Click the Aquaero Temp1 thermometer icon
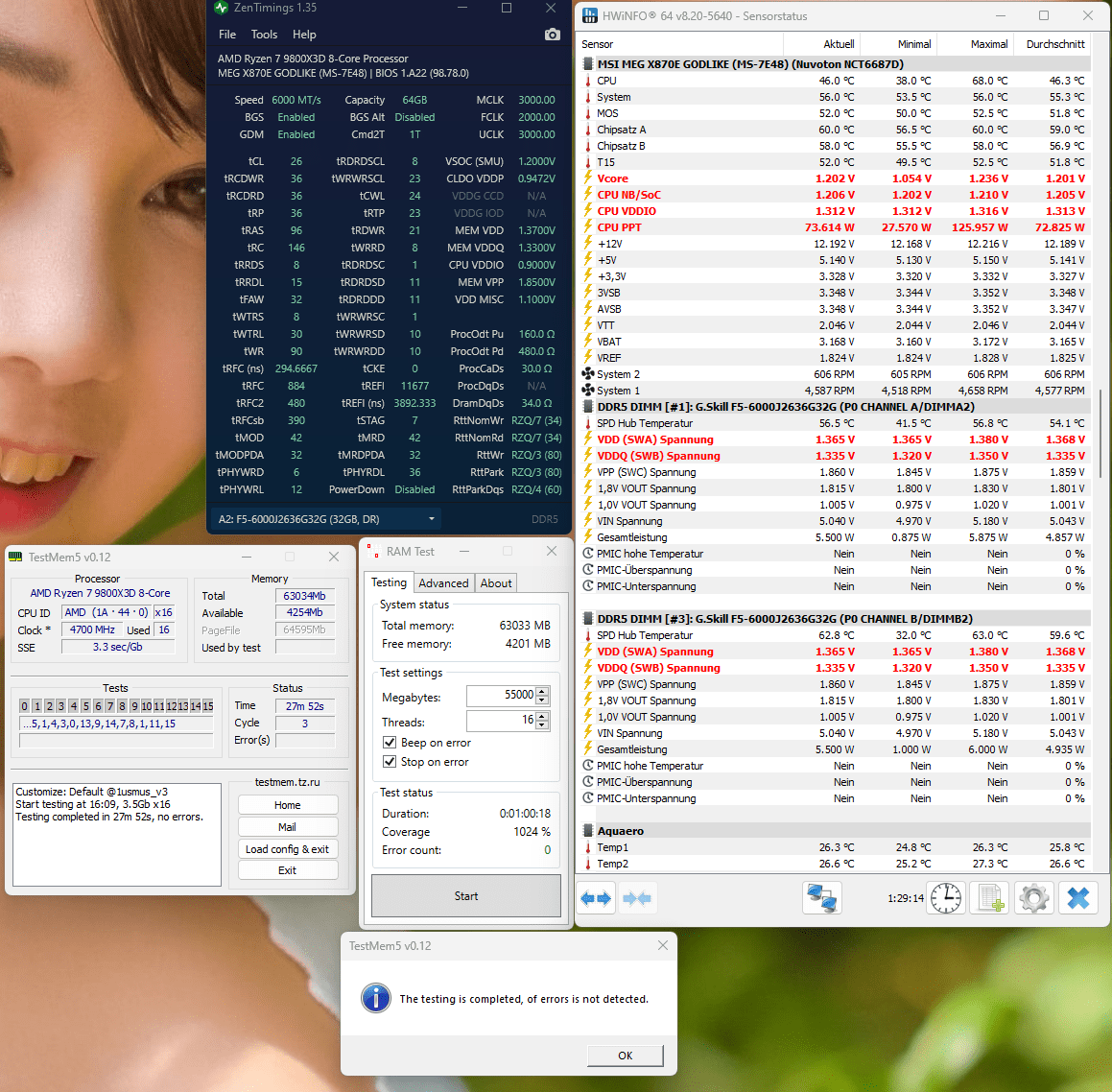 tap(588, 847)
